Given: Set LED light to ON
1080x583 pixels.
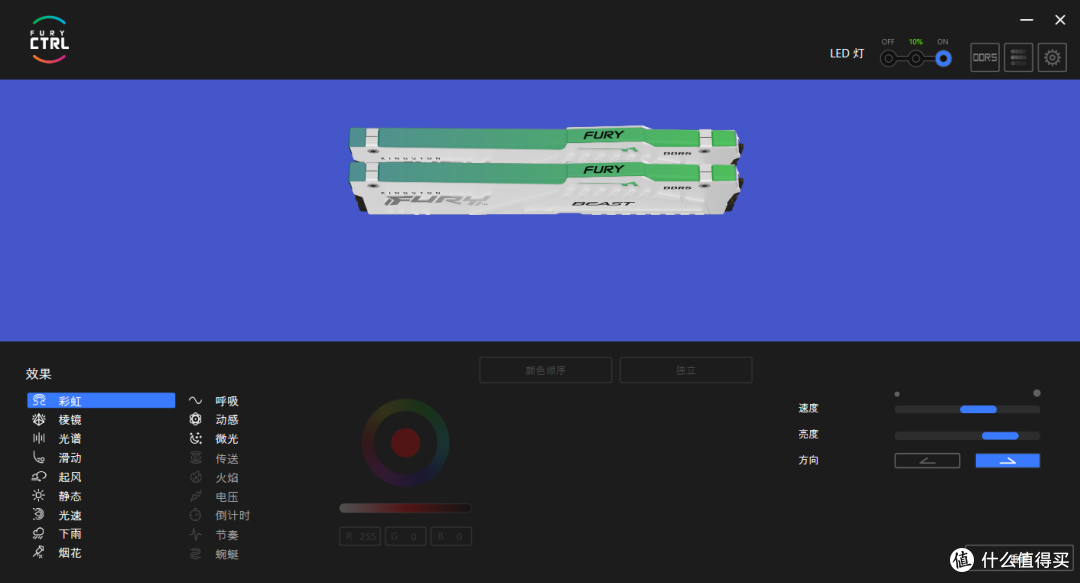Looking at the screenshot, I should pos(943,59).
